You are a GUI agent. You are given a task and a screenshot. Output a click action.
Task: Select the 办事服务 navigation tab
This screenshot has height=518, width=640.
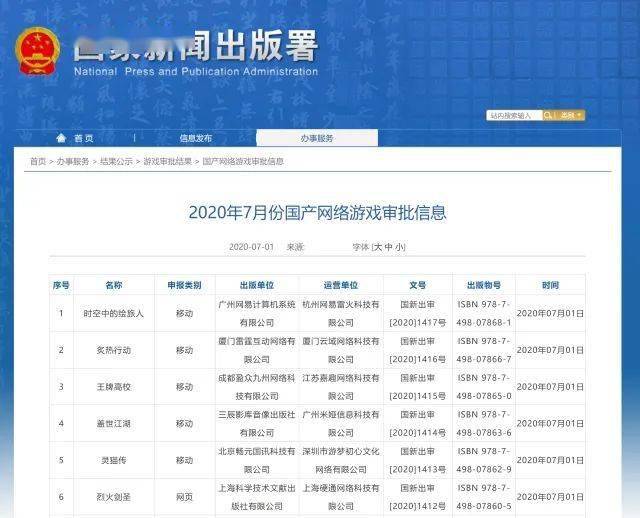(x=317, y=138)
